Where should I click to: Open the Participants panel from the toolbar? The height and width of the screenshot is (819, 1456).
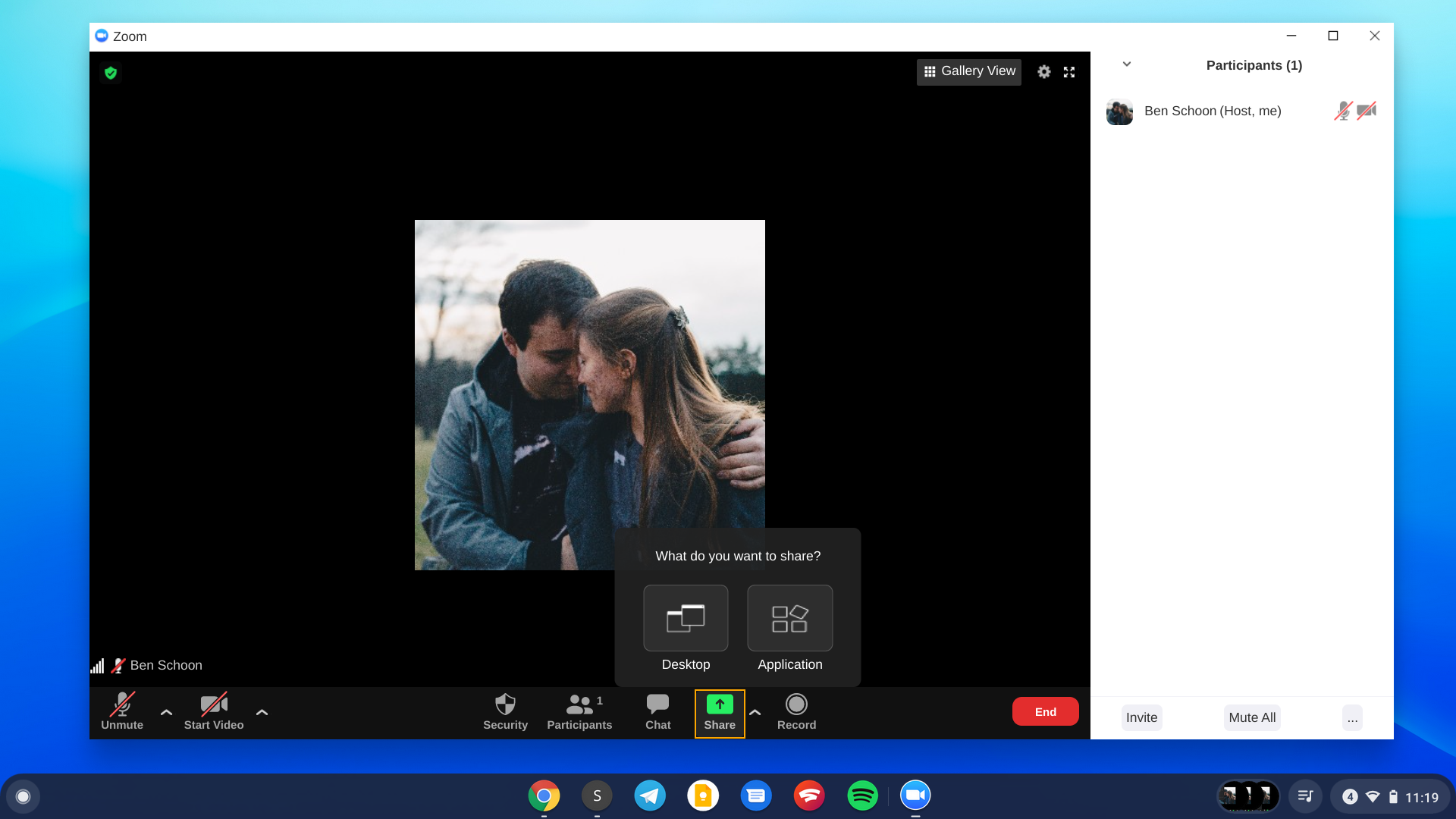(579, 711)
